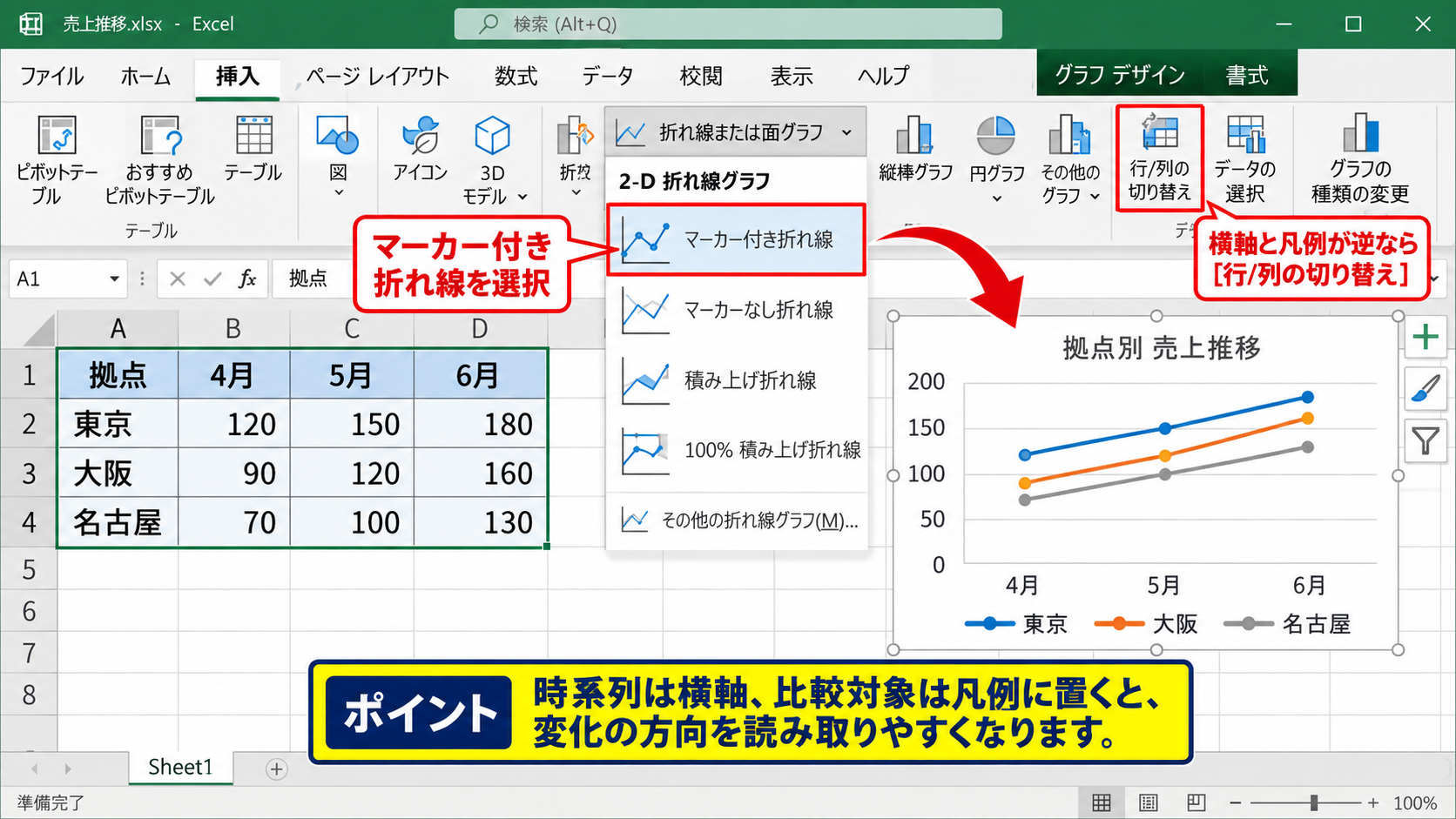Switch to Normal view in status bar

coord(1102,802)
